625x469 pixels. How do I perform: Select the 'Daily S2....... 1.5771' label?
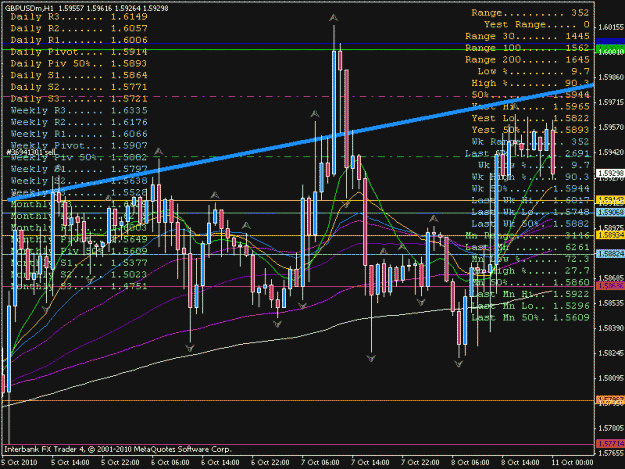pos(79,87)
